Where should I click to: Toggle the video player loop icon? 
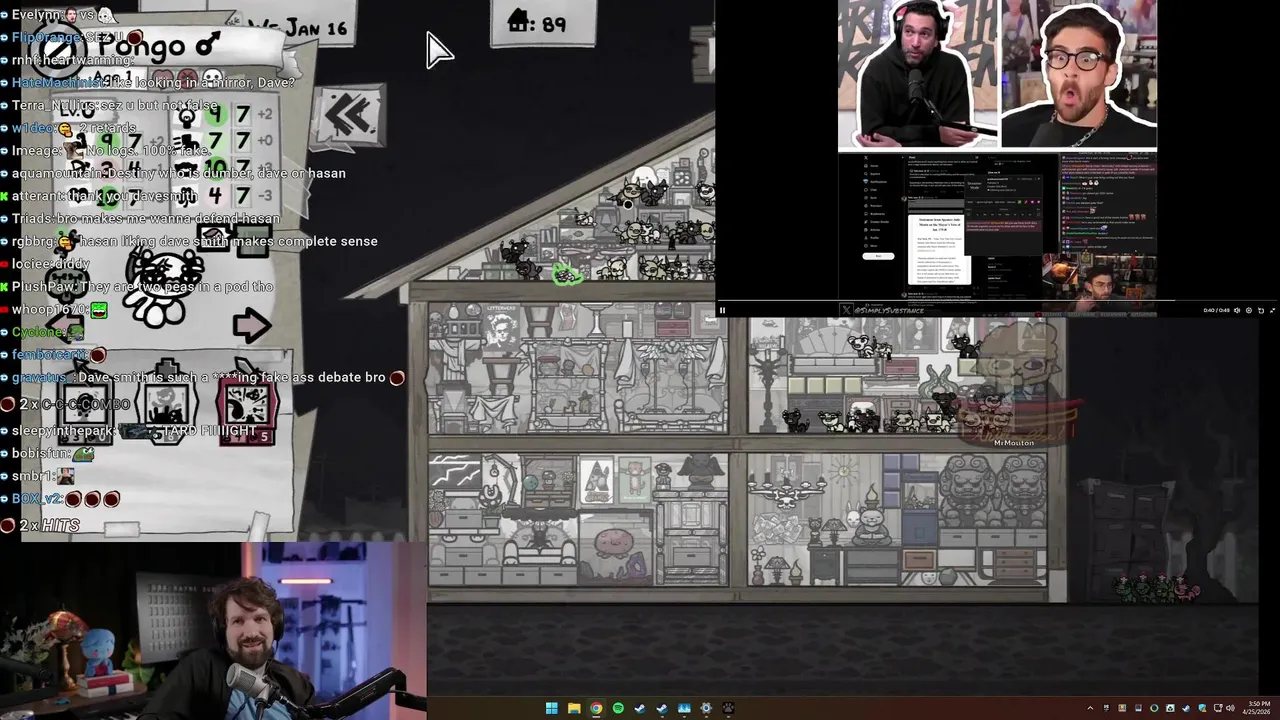point(1261,310)
